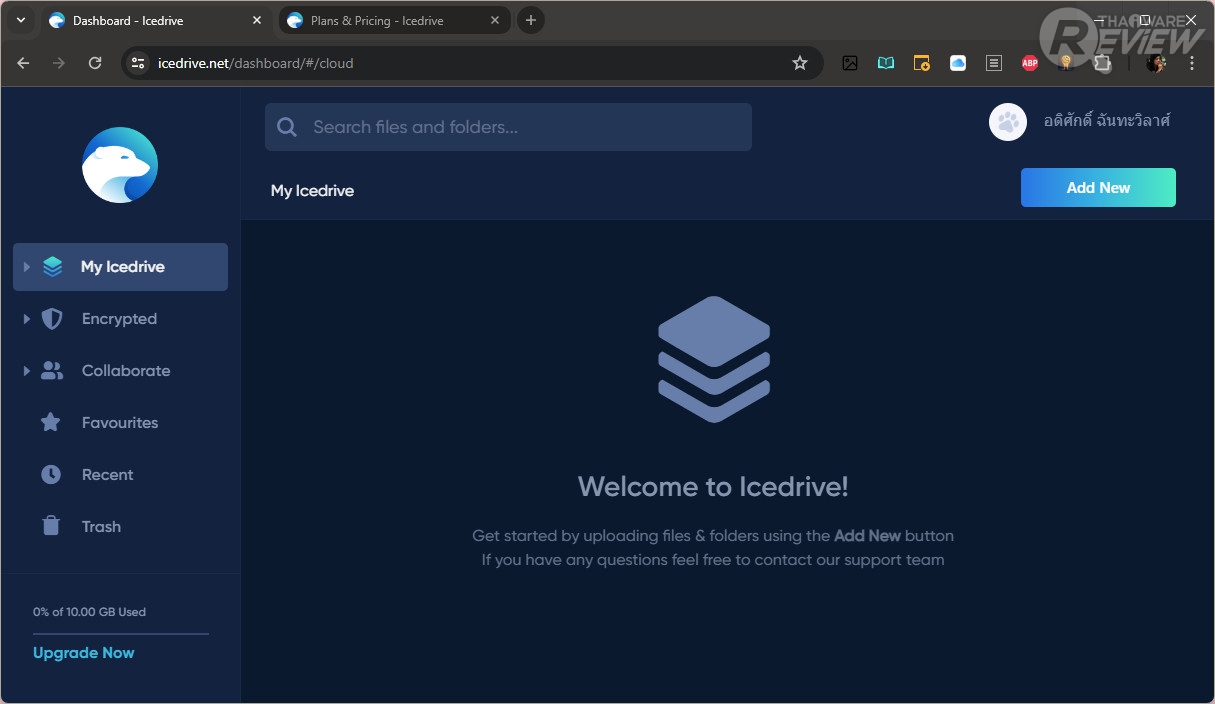Viewport: 1215px width, 704px height.
Task: Open a new browser tab
Action: coord(531,20)
